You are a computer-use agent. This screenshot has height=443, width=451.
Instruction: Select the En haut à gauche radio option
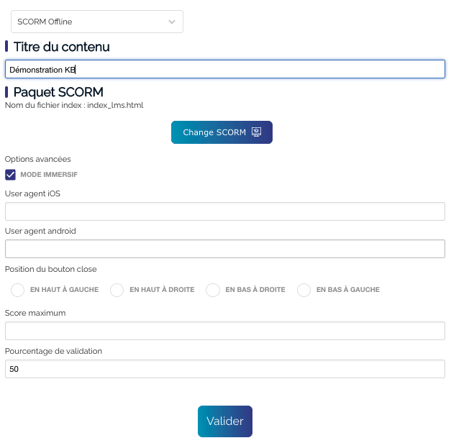[18, 290]
